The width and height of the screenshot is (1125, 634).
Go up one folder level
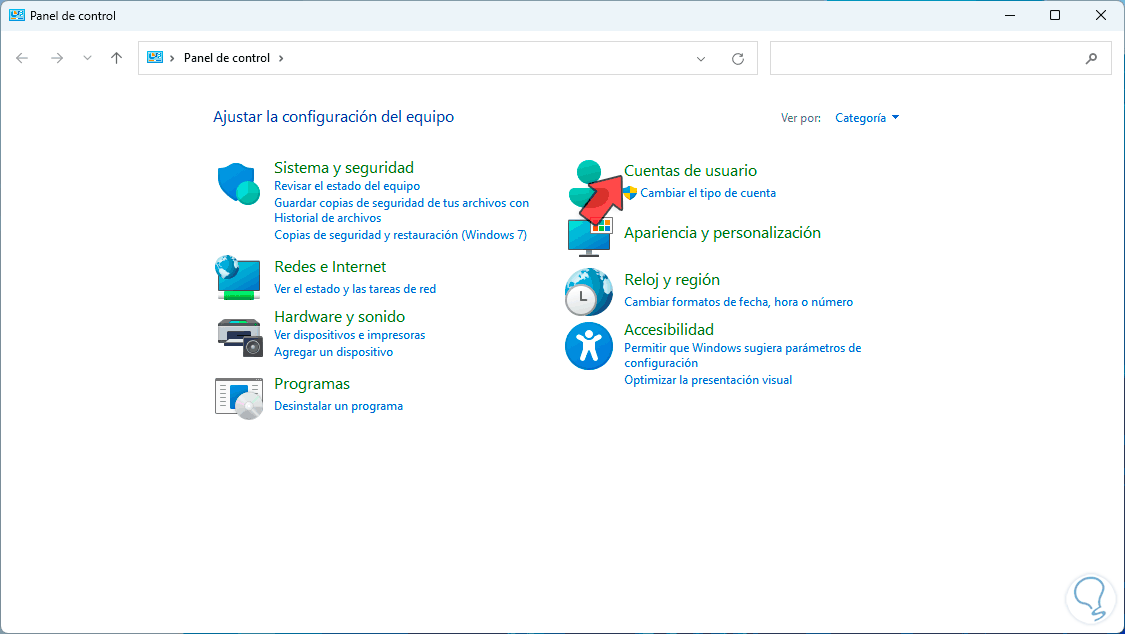pyautogui.click(x=116, y=58)
